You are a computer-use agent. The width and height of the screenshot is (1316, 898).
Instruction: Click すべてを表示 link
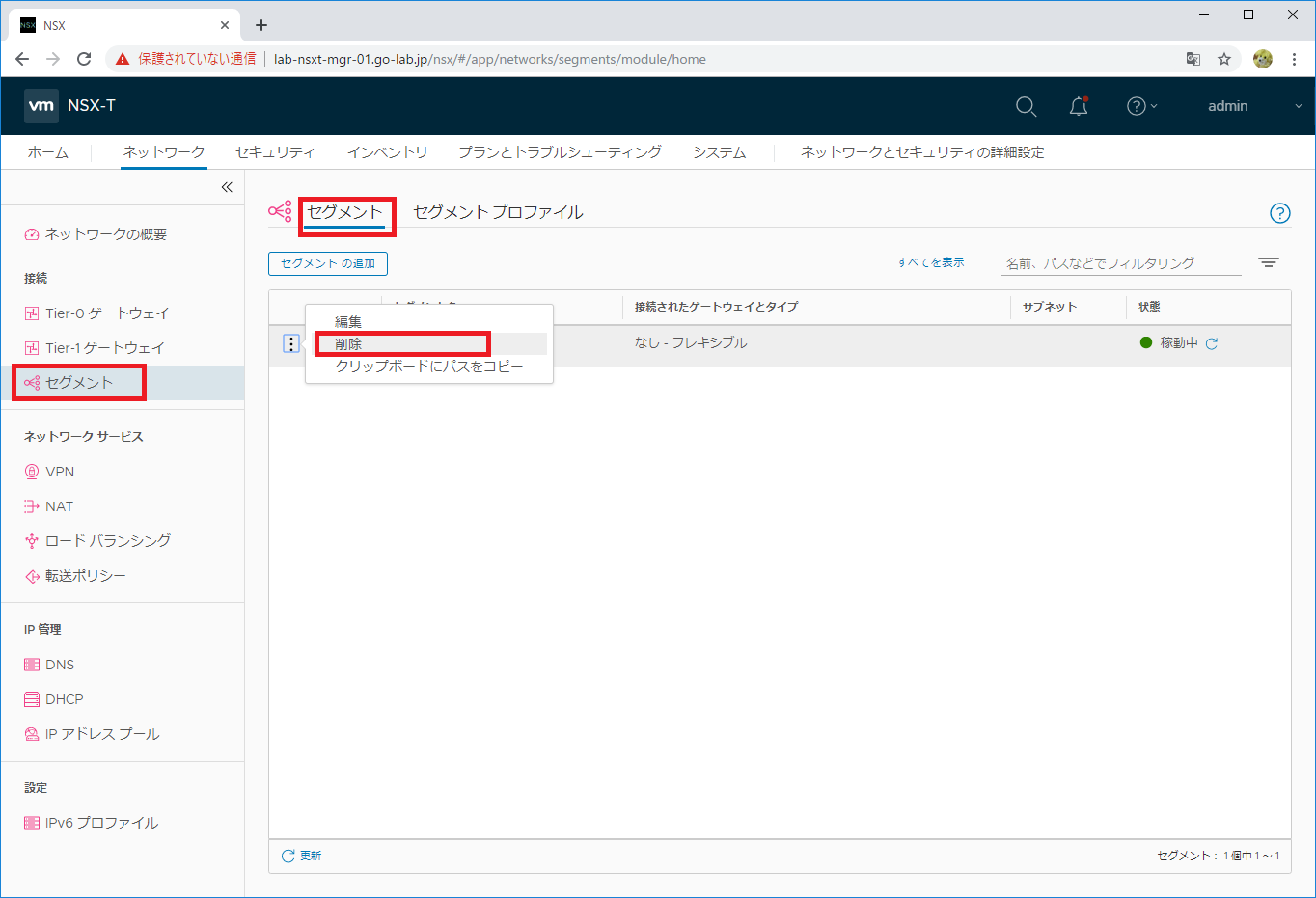930,262
